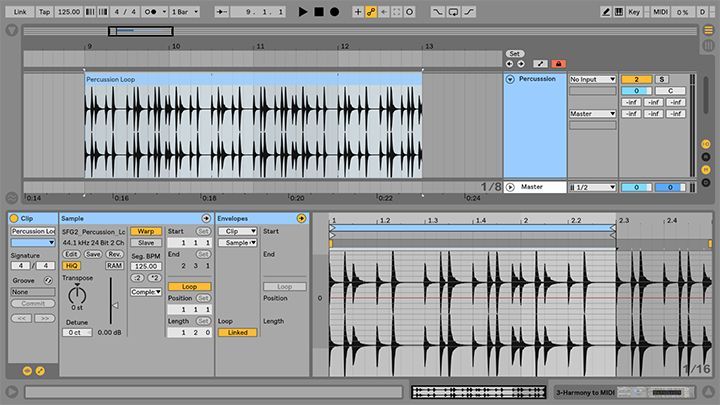Click the Nudge Up tempo icon

tap(103, 12)
